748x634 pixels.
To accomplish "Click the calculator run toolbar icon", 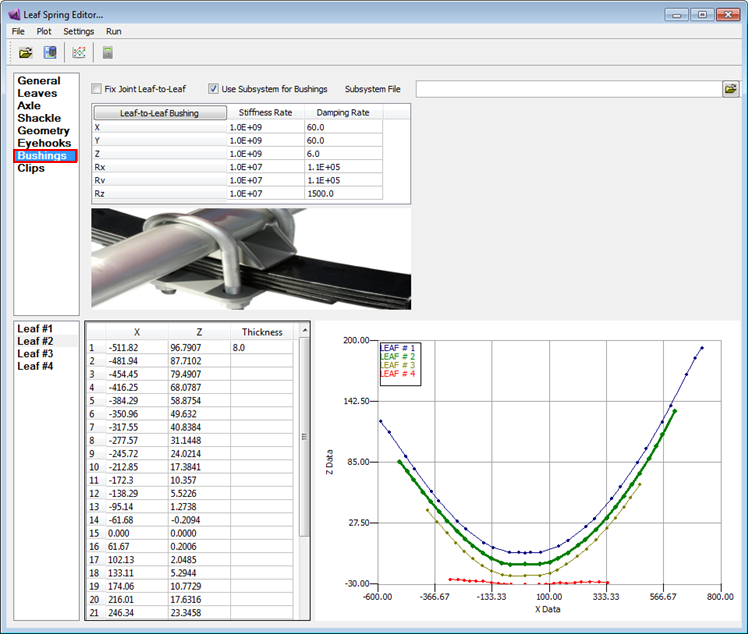I will (108, 52).
